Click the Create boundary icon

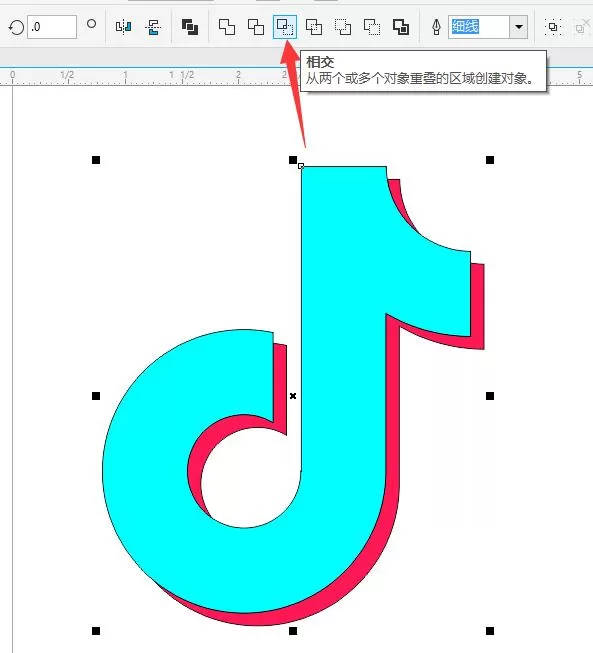pyautogui.click(x=401, y=27)
